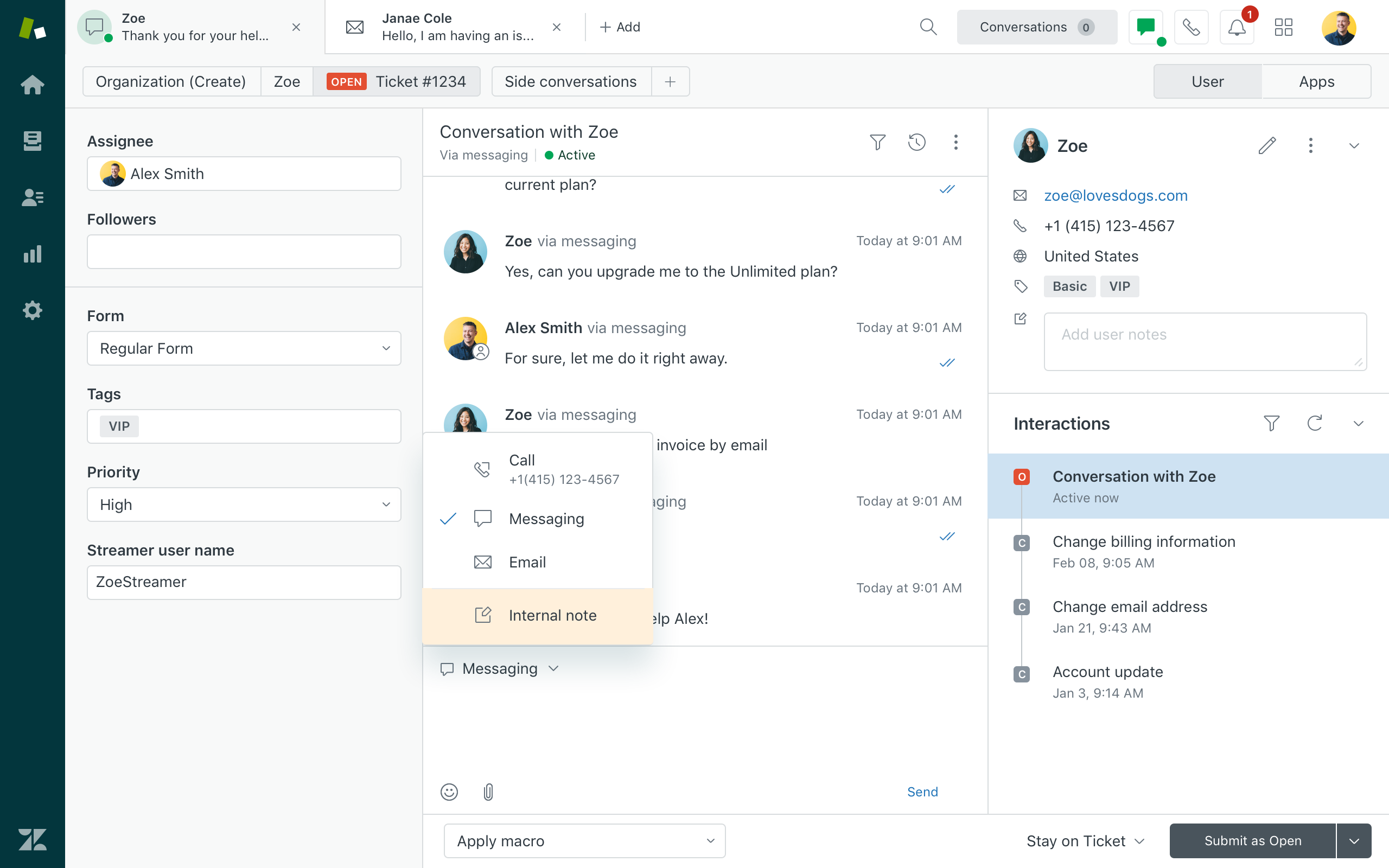Click the VIP tag on Zoe's profile
The width and height of the screenshot is (1389, 868).
click(x=1119, y=287)
